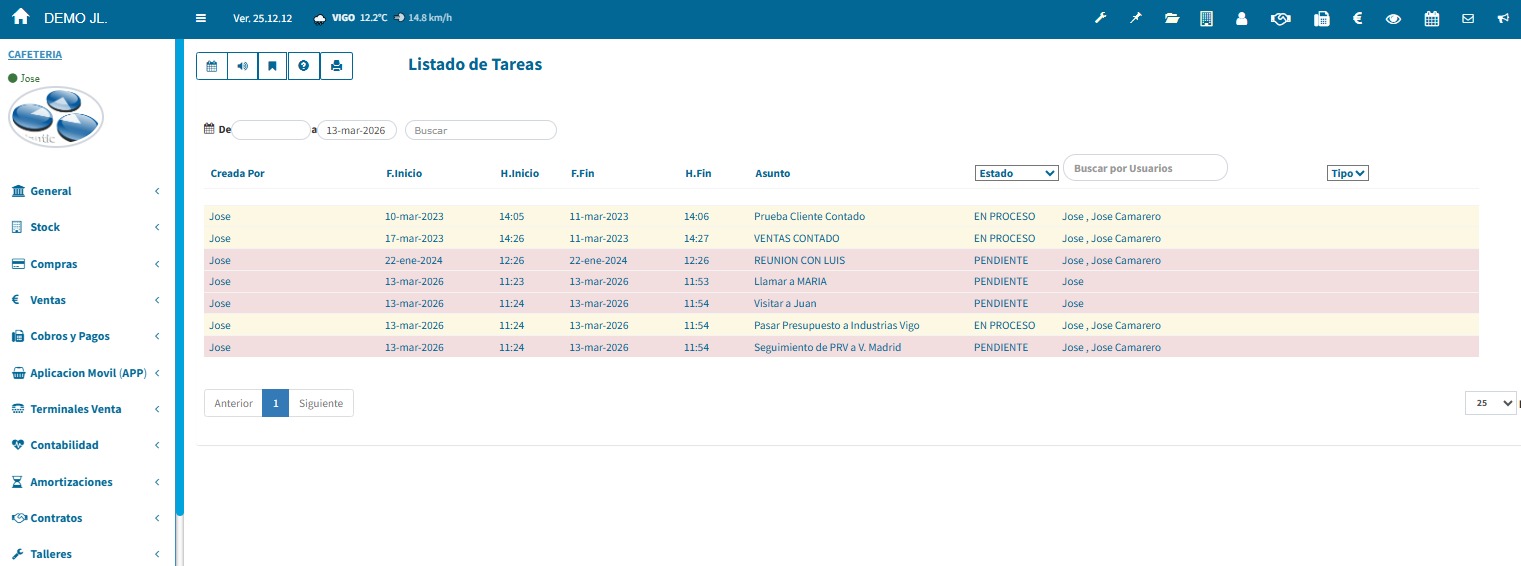Click the Siguiente pagination button

[321, 403]
